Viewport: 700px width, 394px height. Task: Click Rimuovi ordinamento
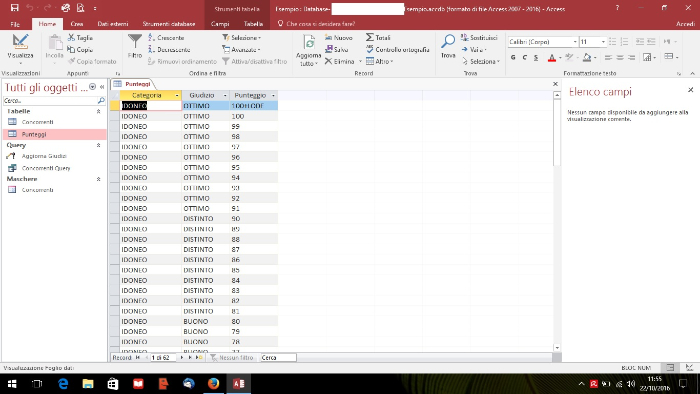tap(182, 62)
